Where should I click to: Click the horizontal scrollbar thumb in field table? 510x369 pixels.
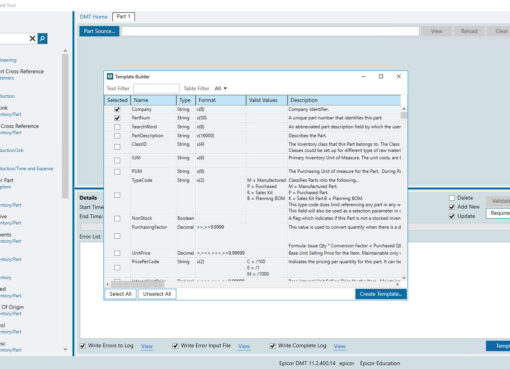coord(138,284)
